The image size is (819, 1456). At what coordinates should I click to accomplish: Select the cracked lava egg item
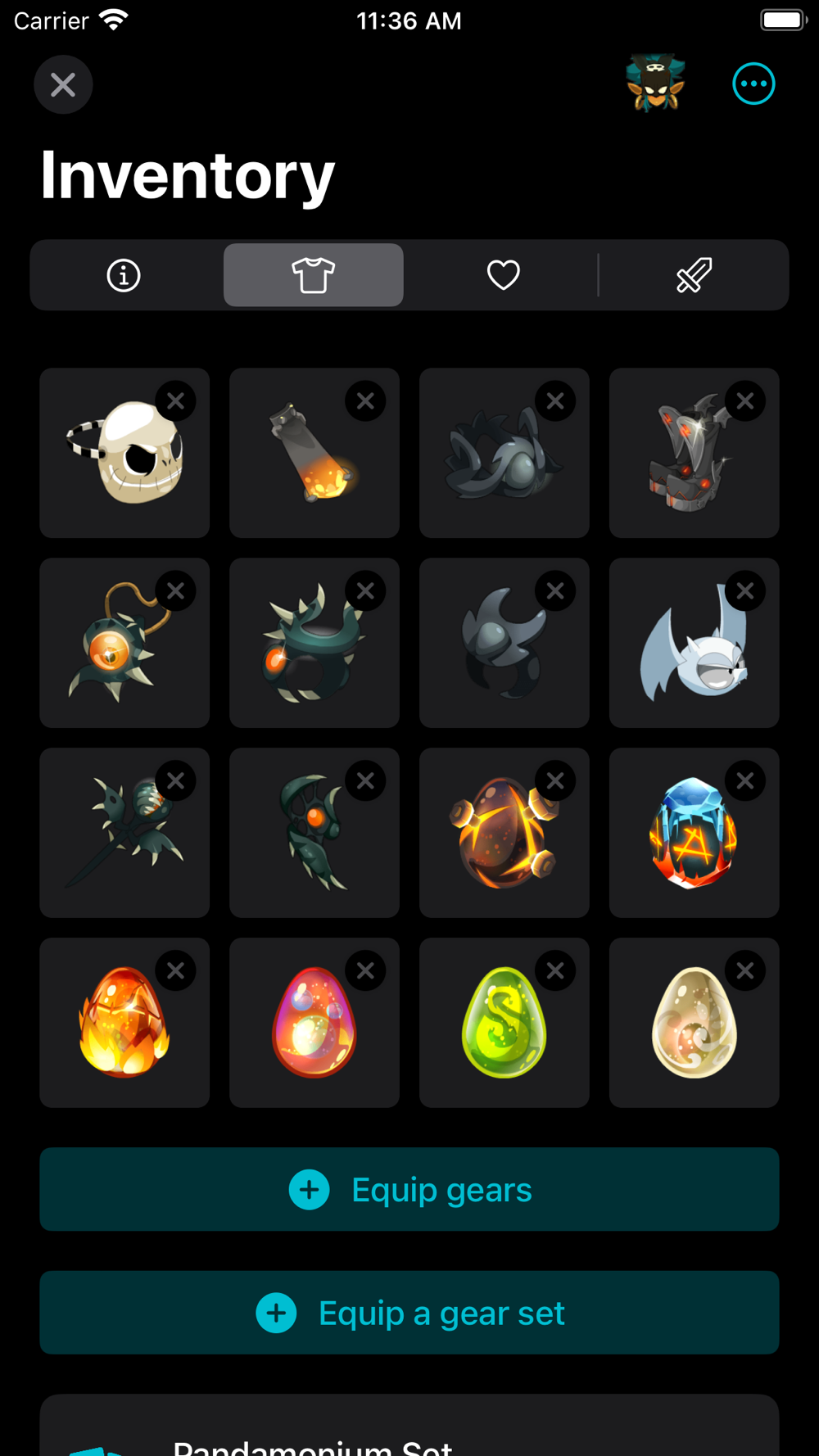504,833
